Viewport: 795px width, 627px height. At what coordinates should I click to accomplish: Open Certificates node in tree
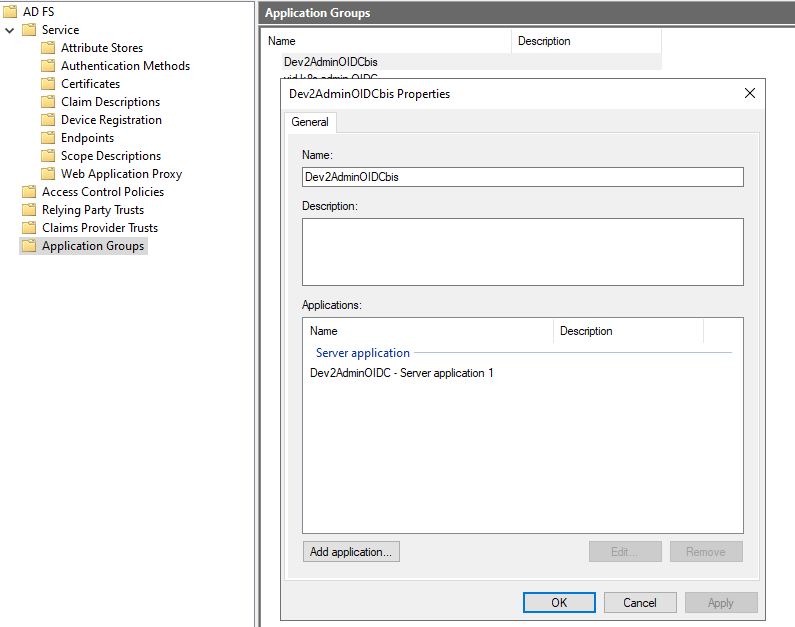tap(90, 84)
